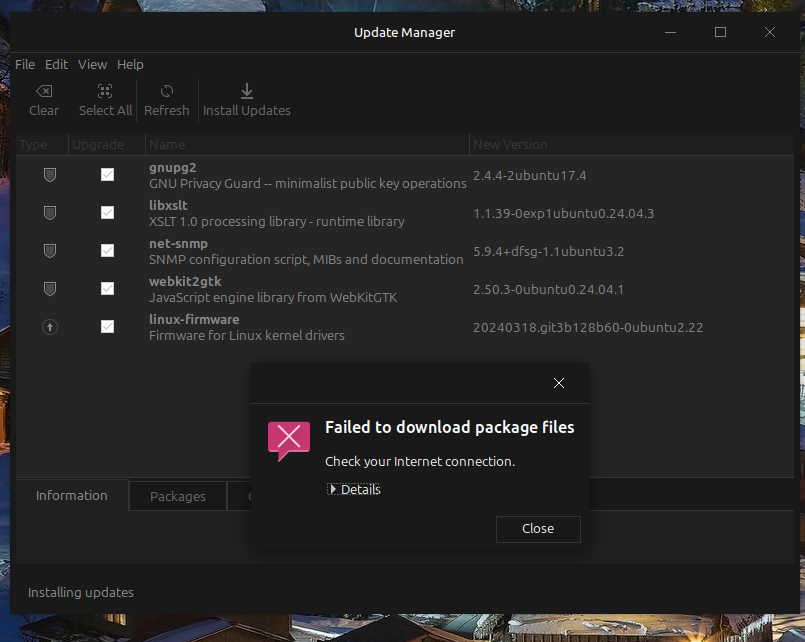The height and width of the screenshot is (642, 805).
Task: Expand the Details section in error dialog
Action: click(x=354, y=490)
